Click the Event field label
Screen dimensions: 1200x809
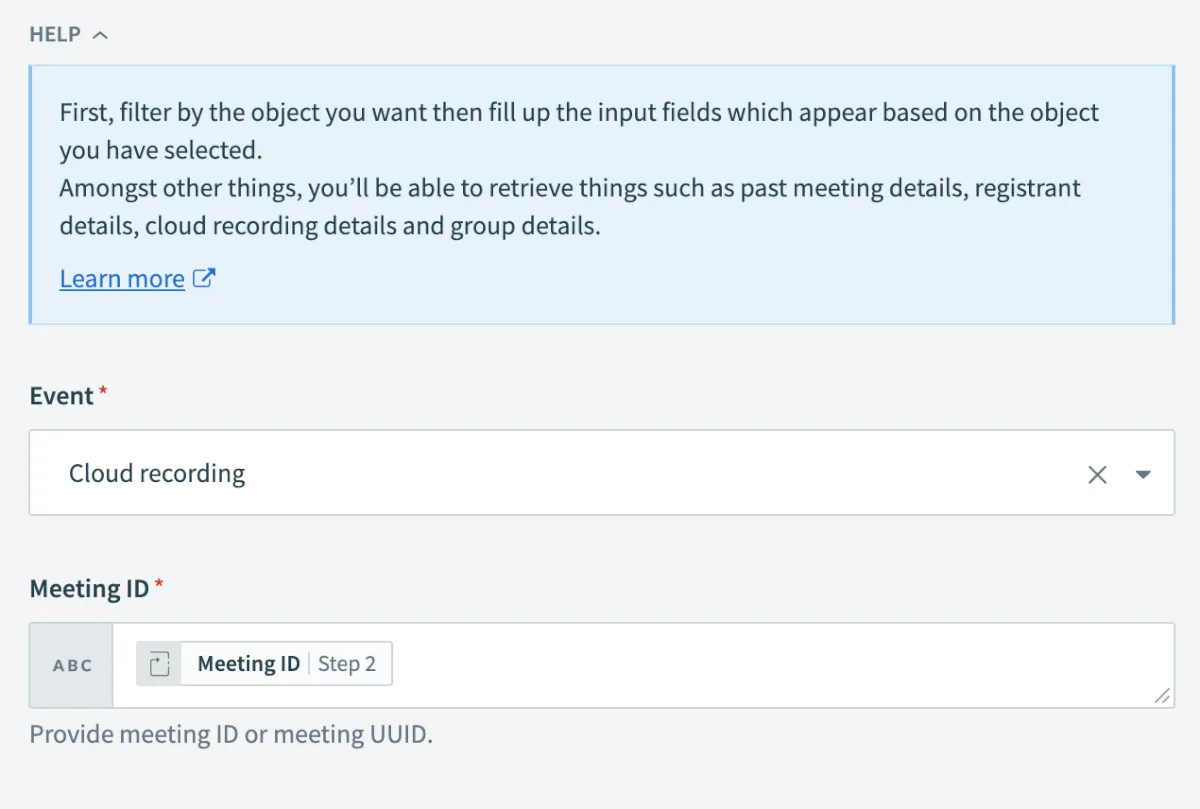point(61,396)
